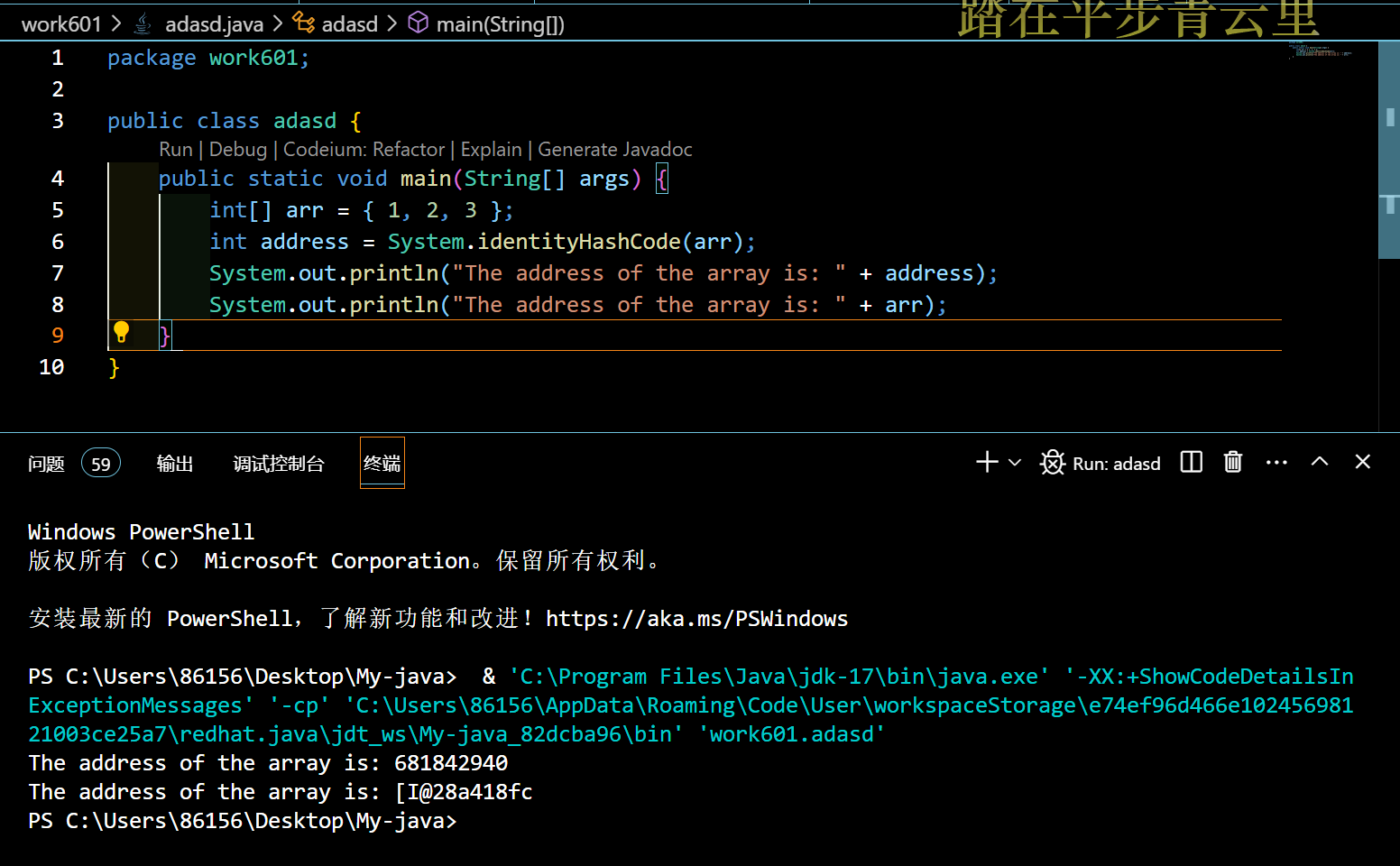This screenshot has width=1400, height=866.
Task: Open main(String[]) method breadcrumb
Action: (x=501, y=24)
